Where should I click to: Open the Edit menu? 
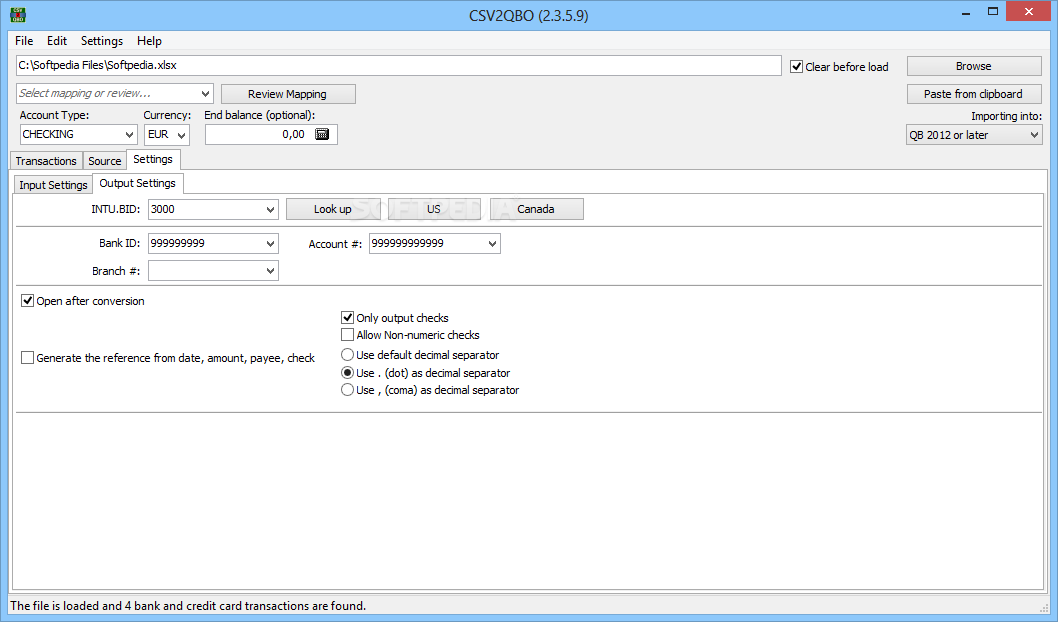pos(57,41)
